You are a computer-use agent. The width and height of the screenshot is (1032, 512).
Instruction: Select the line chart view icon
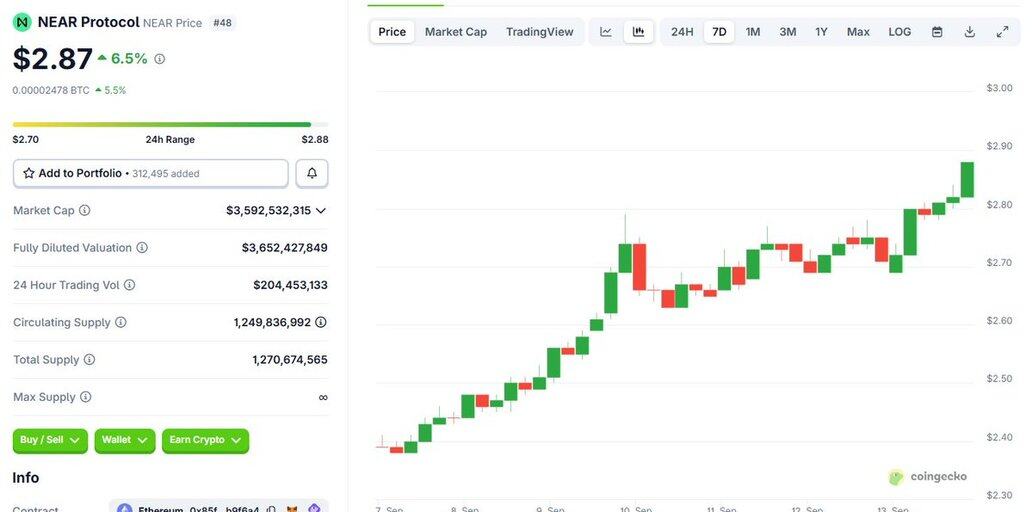[x=606, y=32]
